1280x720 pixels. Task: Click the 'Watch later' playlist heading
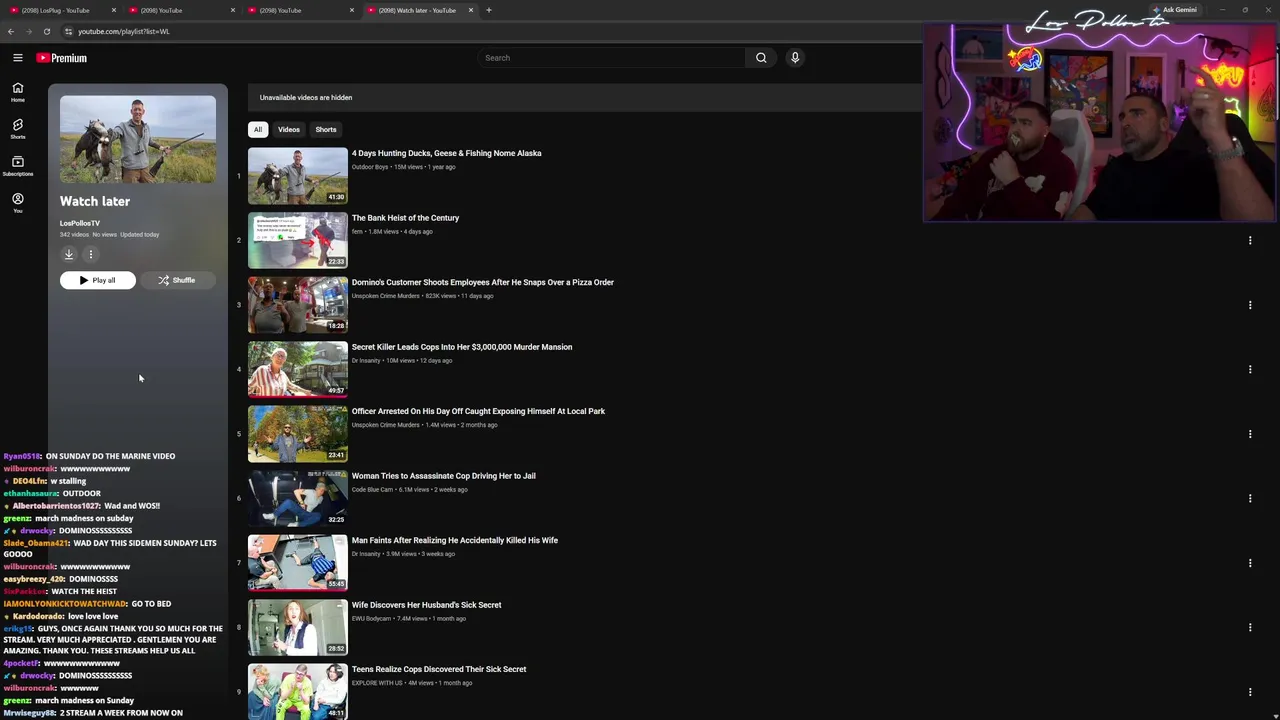(95, 201)
